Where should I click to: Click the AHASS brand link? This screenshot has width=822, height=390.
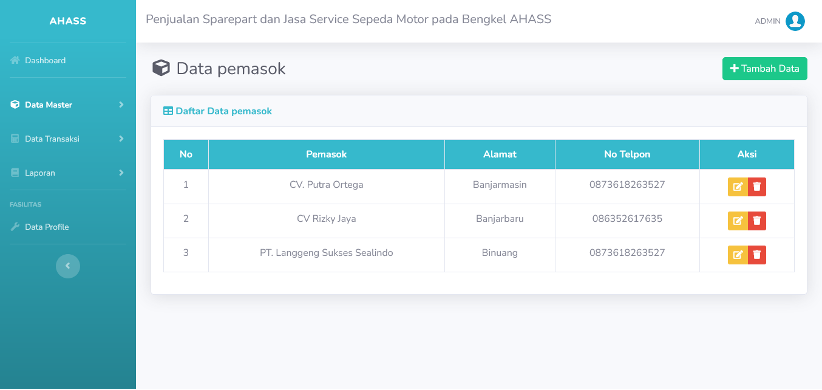click(x=68, y=21)
